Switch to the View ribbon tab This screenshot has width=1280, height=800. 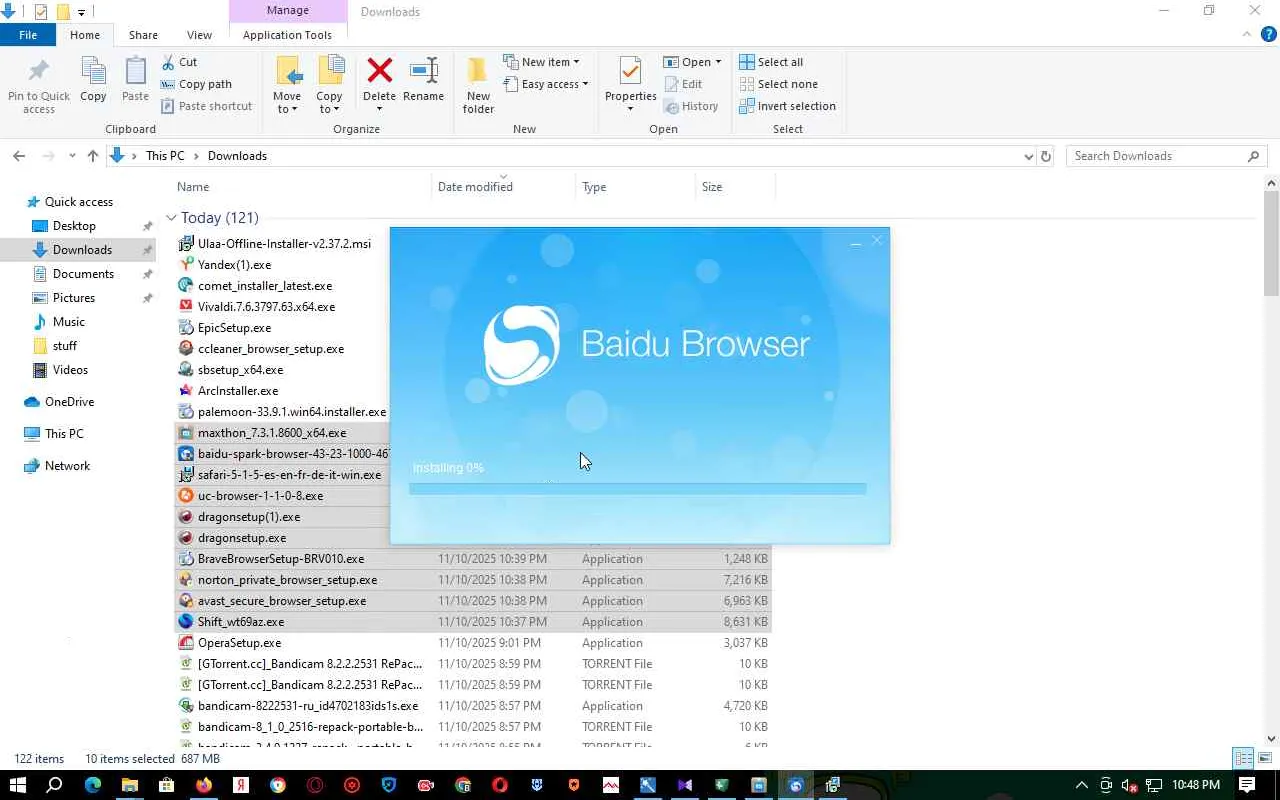click(x=199, y=35)
